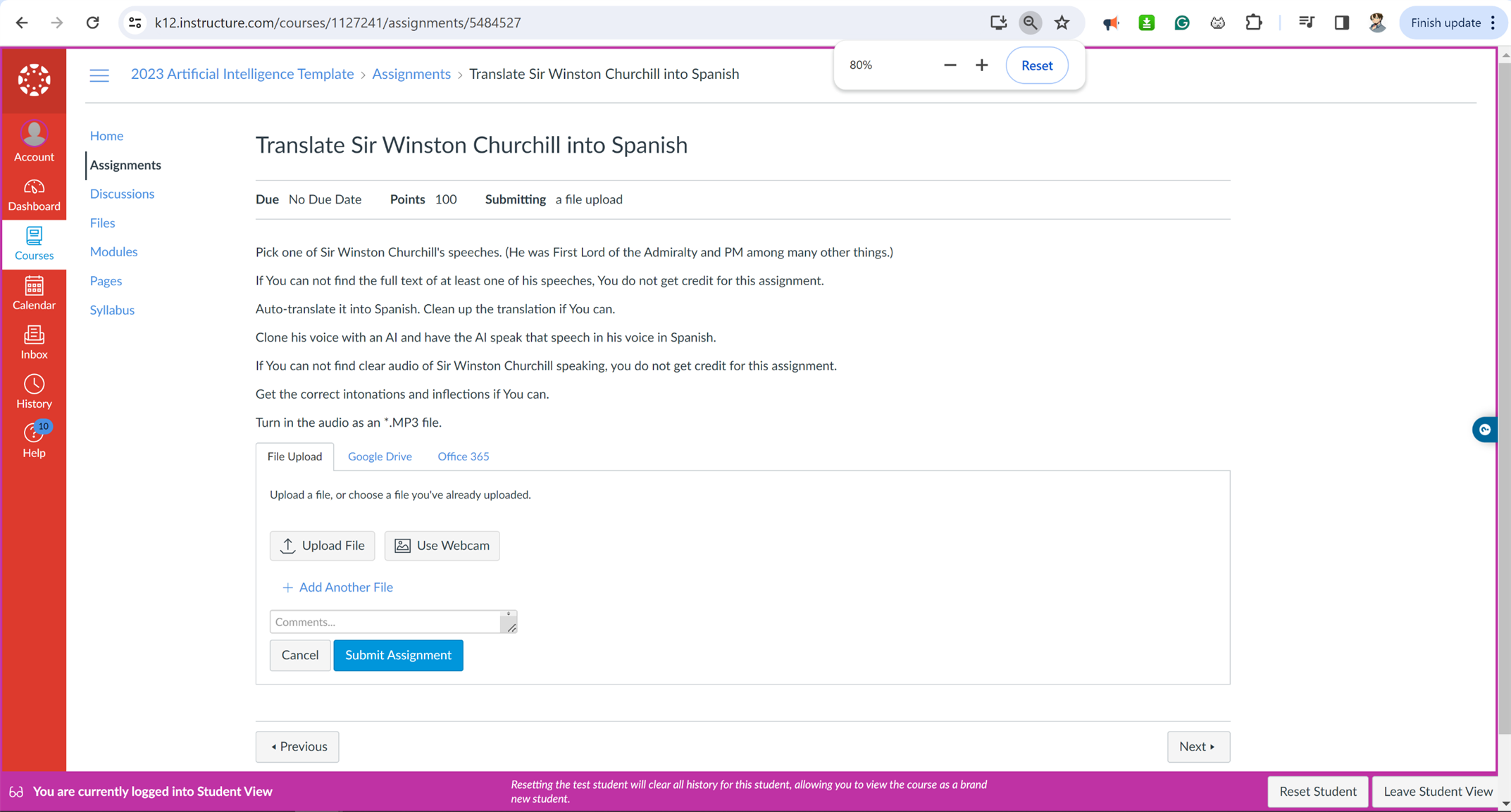Bookmark the page with the star icon
This screenshot has width=1511, height=812.
tap(1062, 22)
